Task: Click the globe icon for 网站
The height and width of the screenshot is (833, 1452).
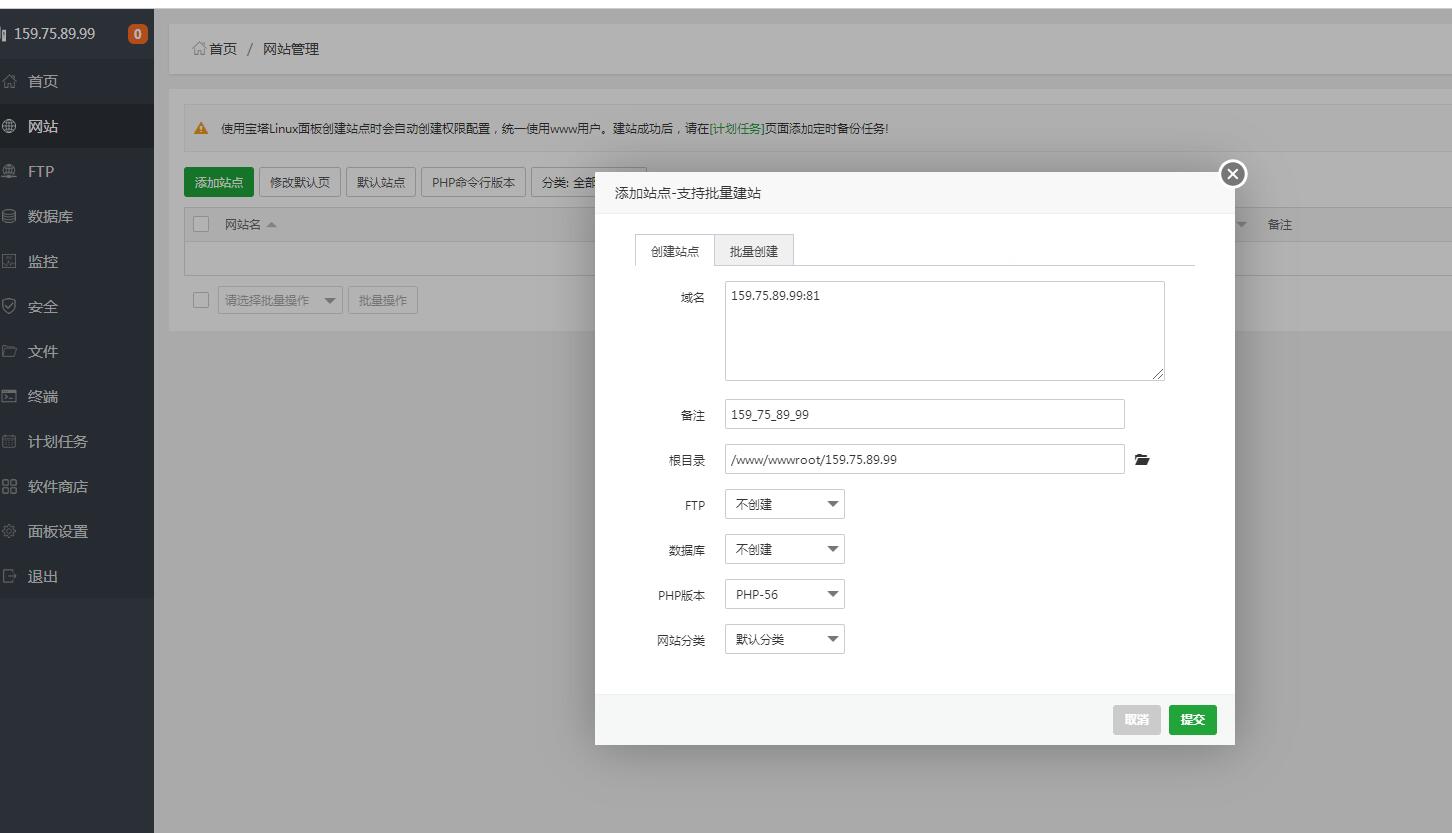Action: pyautogui.click(x=10, y=127)
